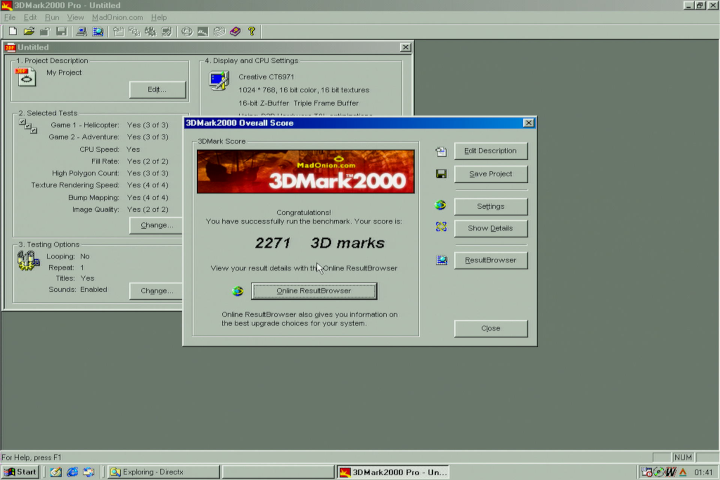Viewport: 720px width, 480px height.
Task: Click the first quick launch icon after Start
Action: [x=56, y=472]
